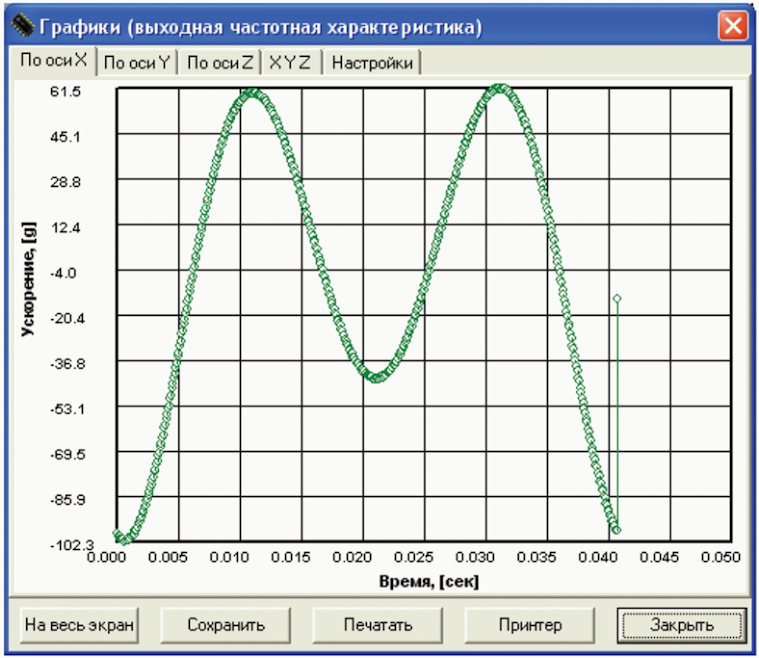Image resolution: width=759 pixels, height=658 pixels.
Task: Click the Закрыть button
Action: 682,625
